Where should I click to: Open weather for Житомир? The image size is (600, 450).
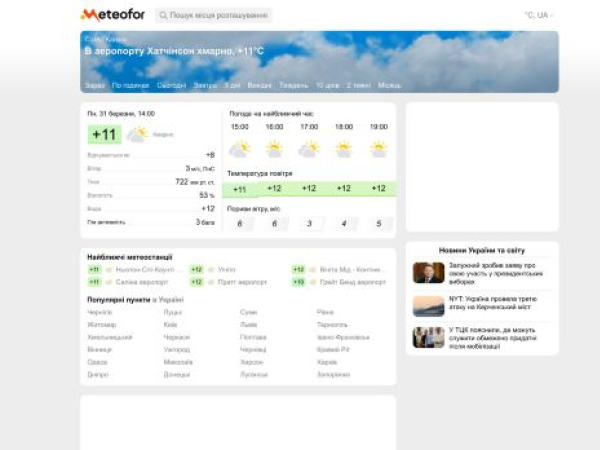(x=101, y=325)
